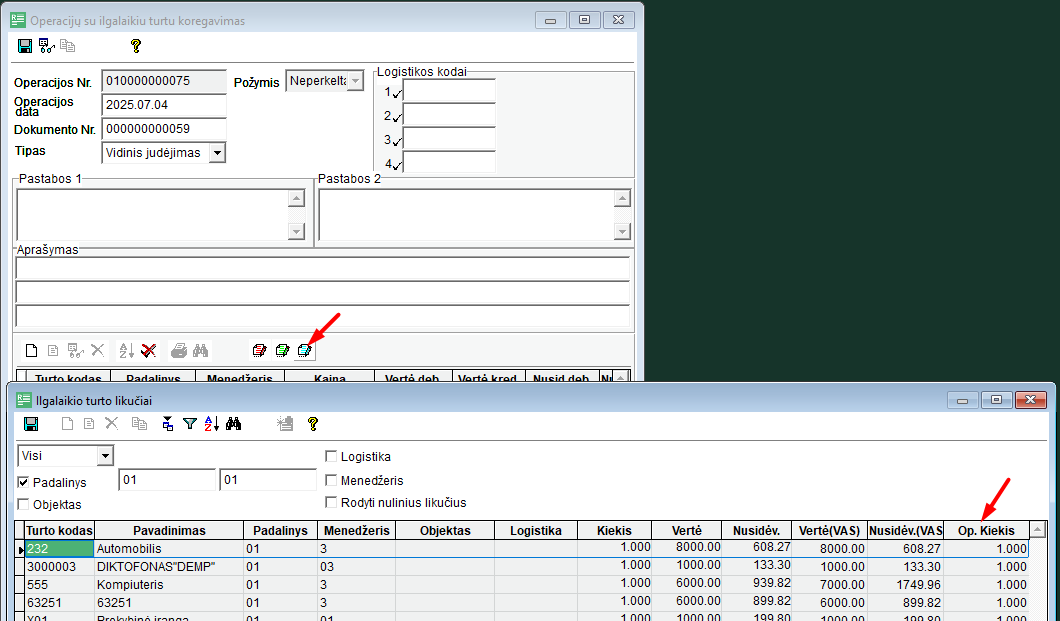This screenshot has height=621, width=1060.
Task: Click the greyed scissors-edit icon in the rows toolbar
Action: 76,350
